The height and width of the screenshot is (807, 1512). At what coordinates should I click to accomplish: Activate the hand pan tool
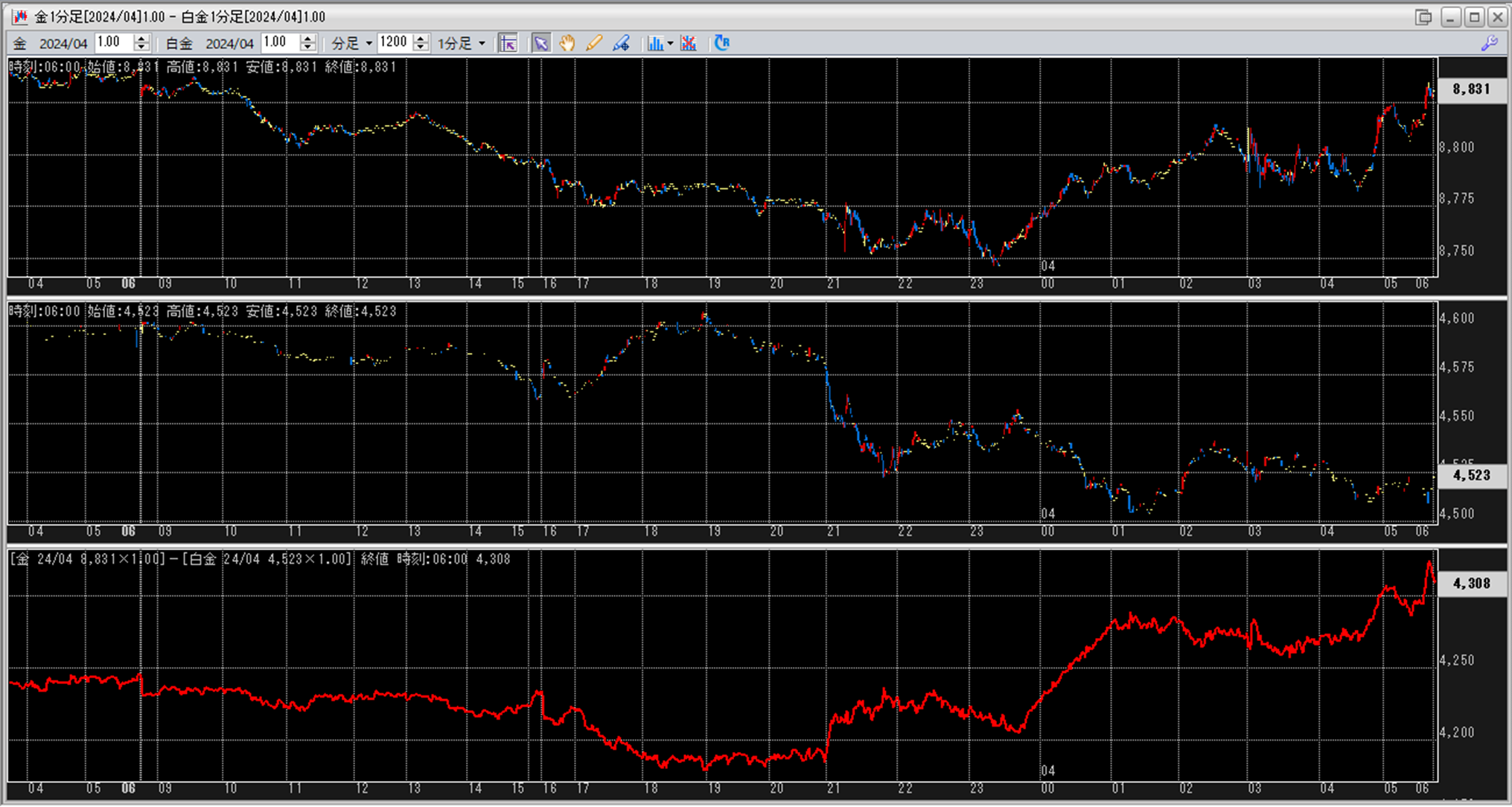pos(567,43)
